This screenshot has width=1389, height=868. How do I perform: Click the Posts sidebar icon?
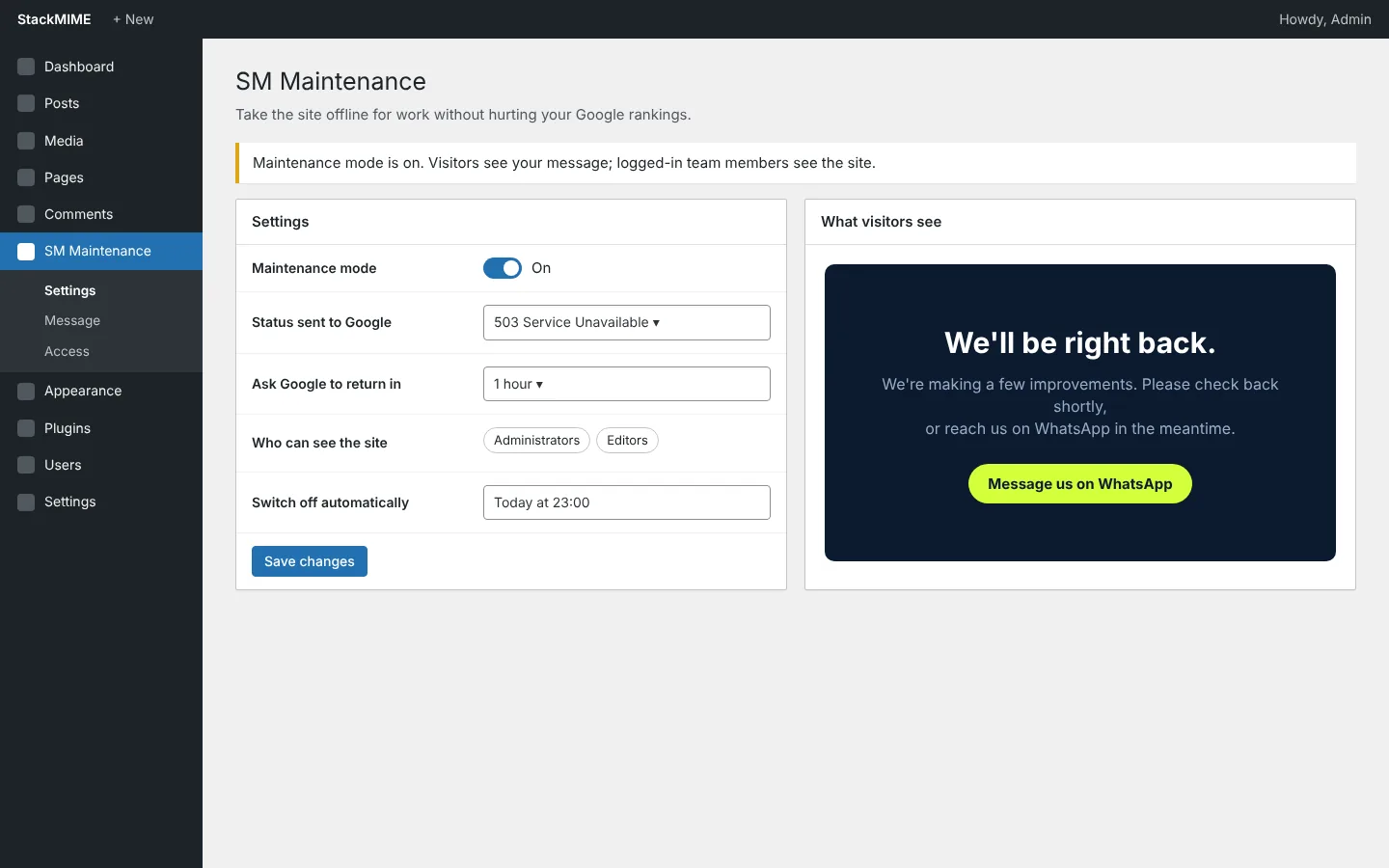[26, 103]
